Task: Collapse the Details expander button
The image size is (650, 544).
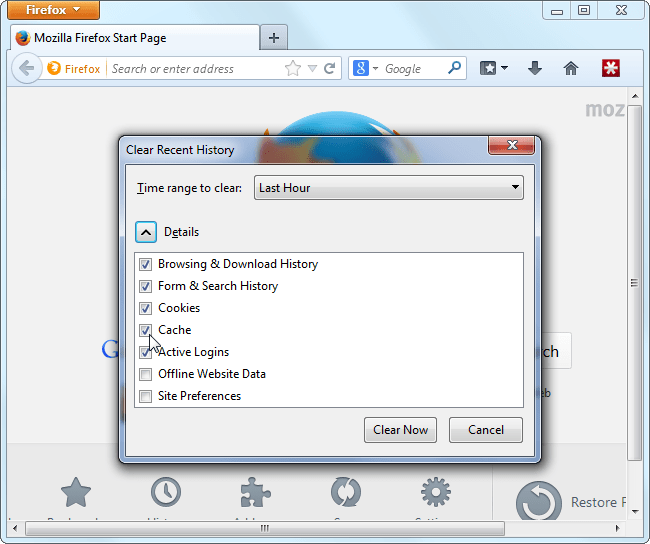Action: (x=146, y=232)
